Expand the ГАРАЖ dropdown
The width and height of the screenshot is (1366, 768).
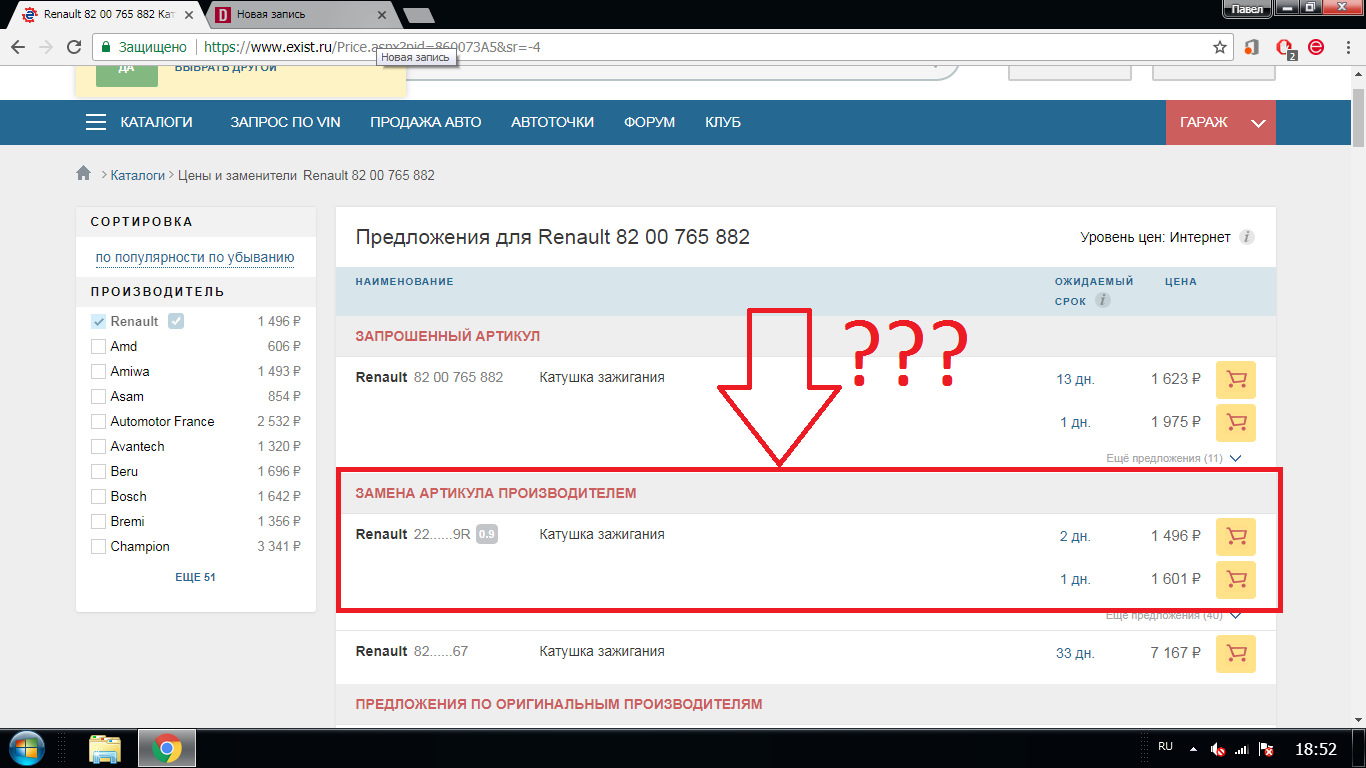pyautogui.click(x=1221, y=122)
